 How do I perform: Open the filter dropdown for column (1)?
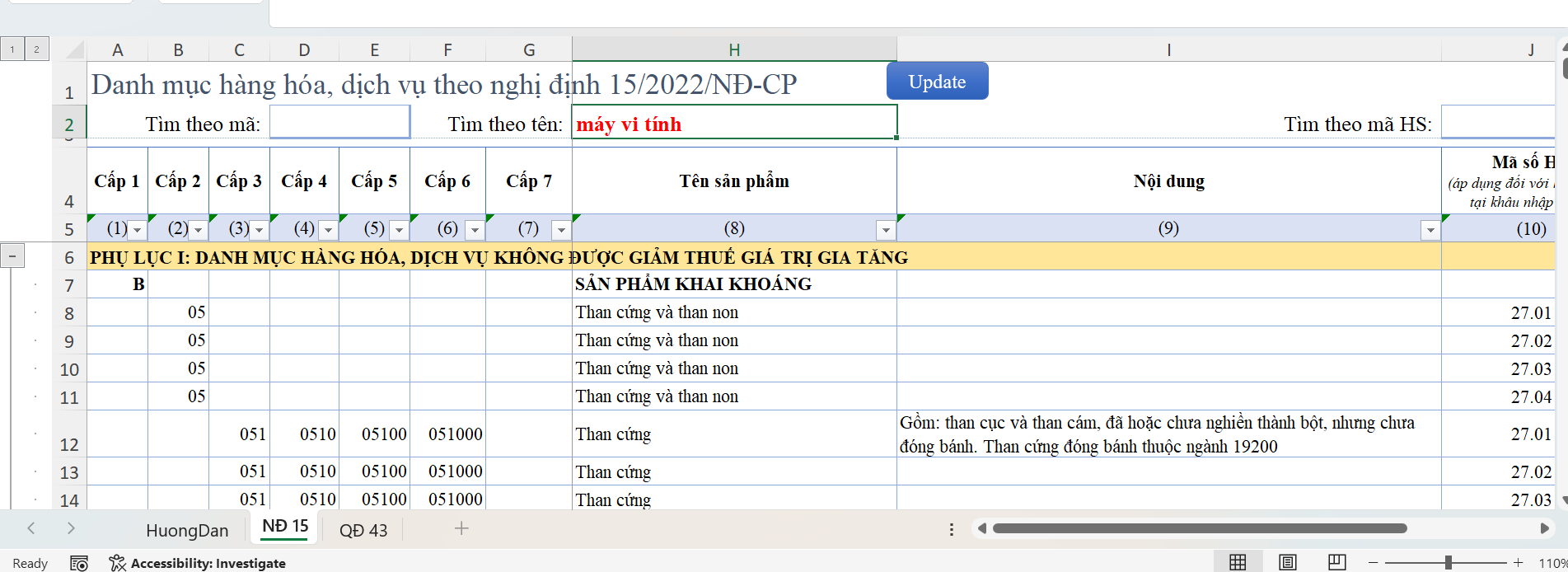pos(137,230)
